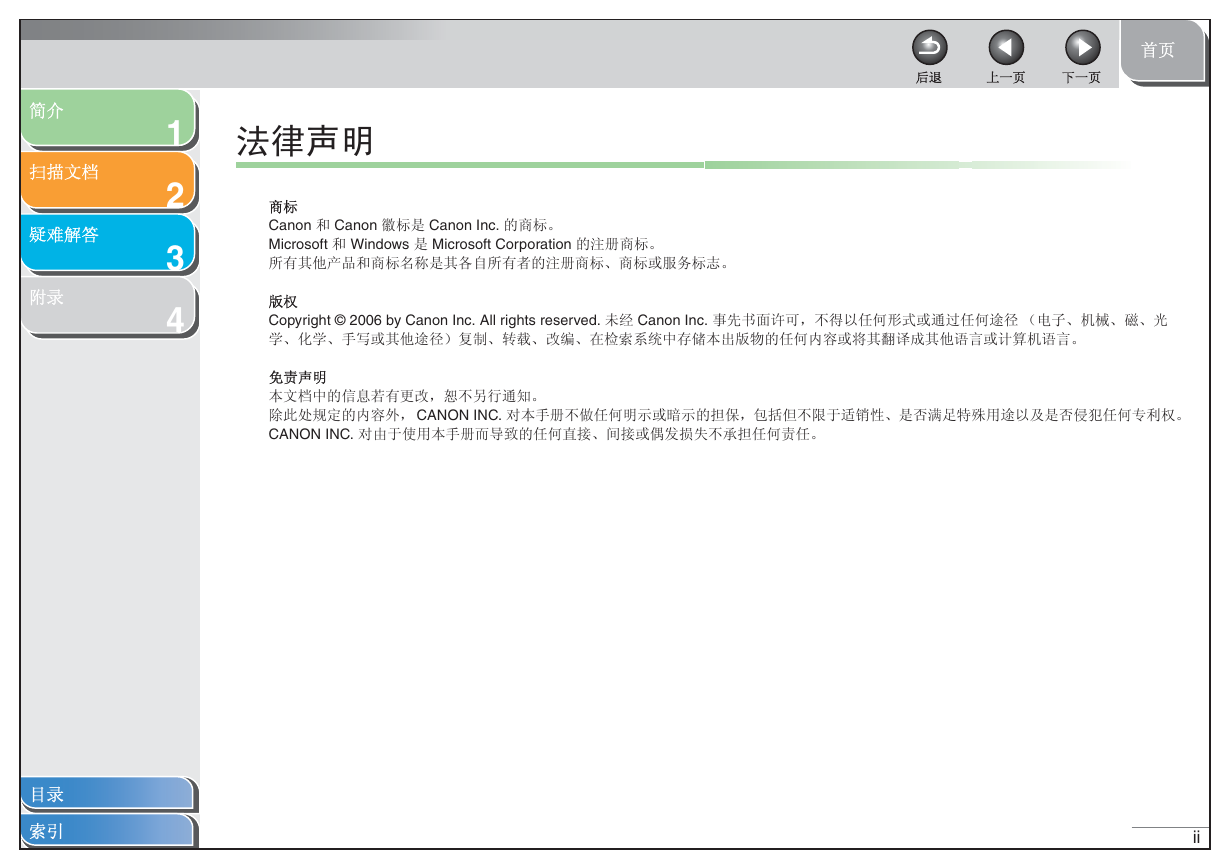This screenshot has height=868, width=1228.
Task: Click the 版权 section heading
Action: point(283,301)
